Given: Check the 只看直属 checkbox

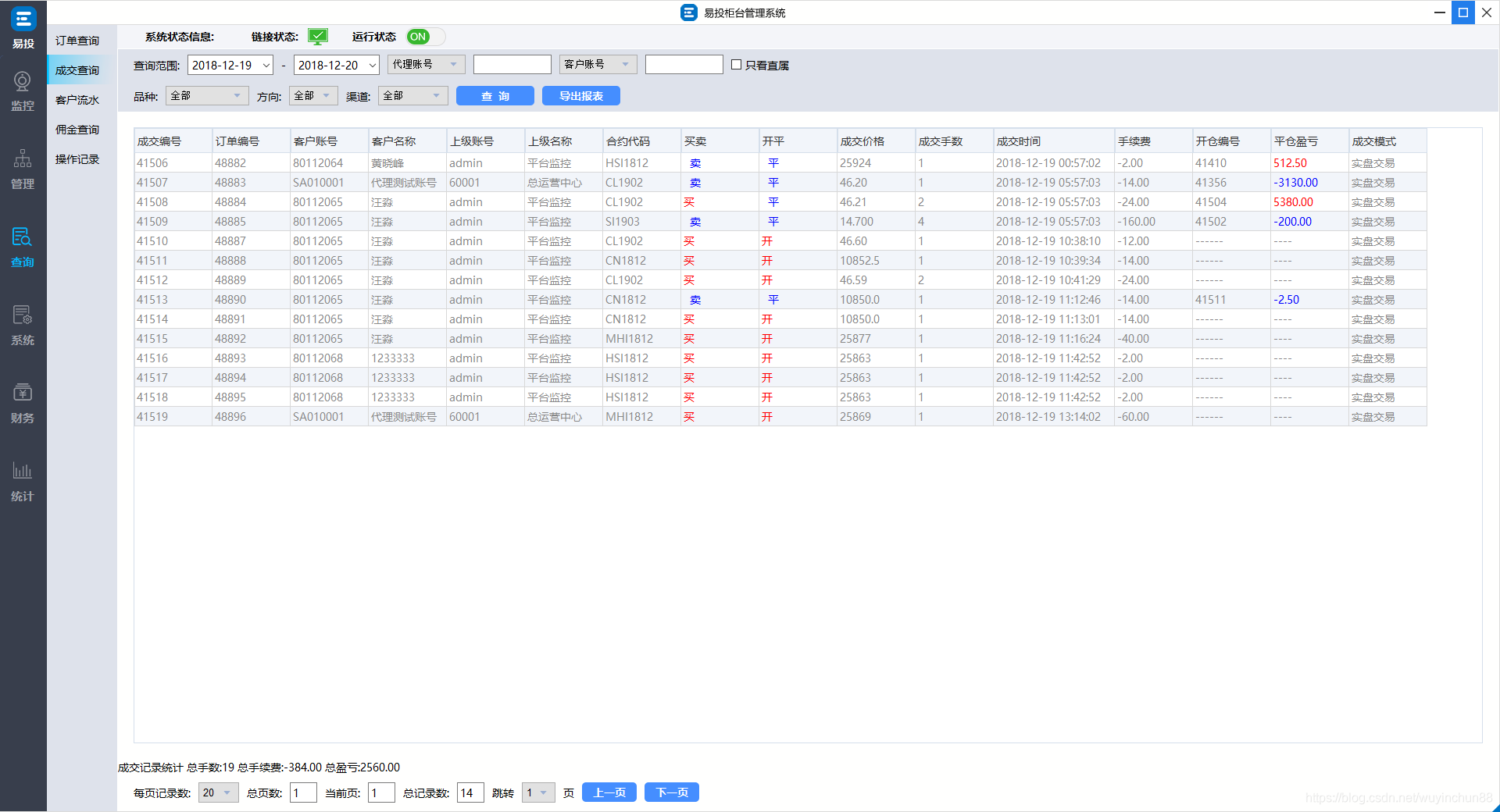Looking at the screenshot, I should coord(736,65).
